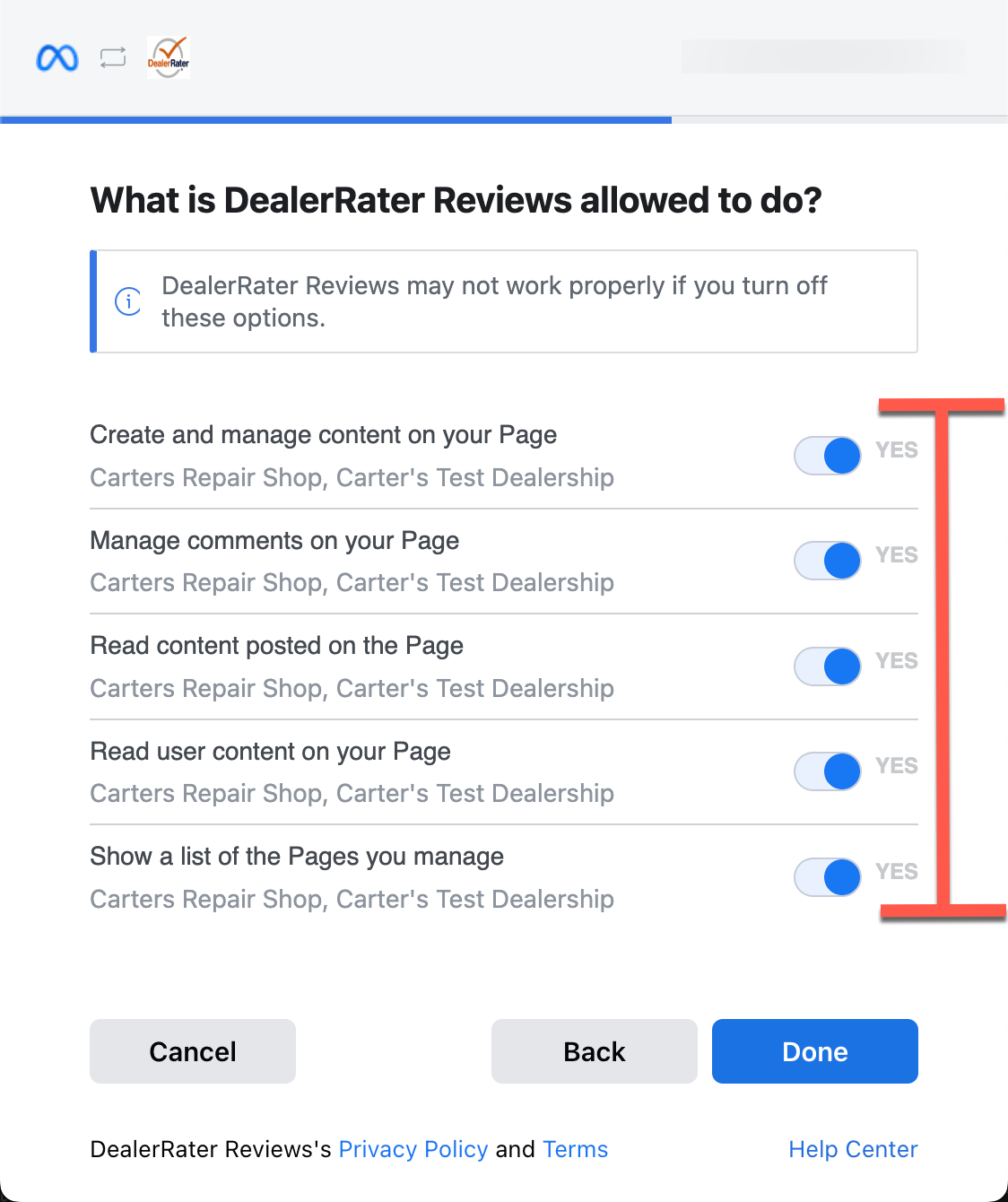Click the sync arrows icon in header
This screenshot has height=1202, width=1008.
[x=113, y=58]
